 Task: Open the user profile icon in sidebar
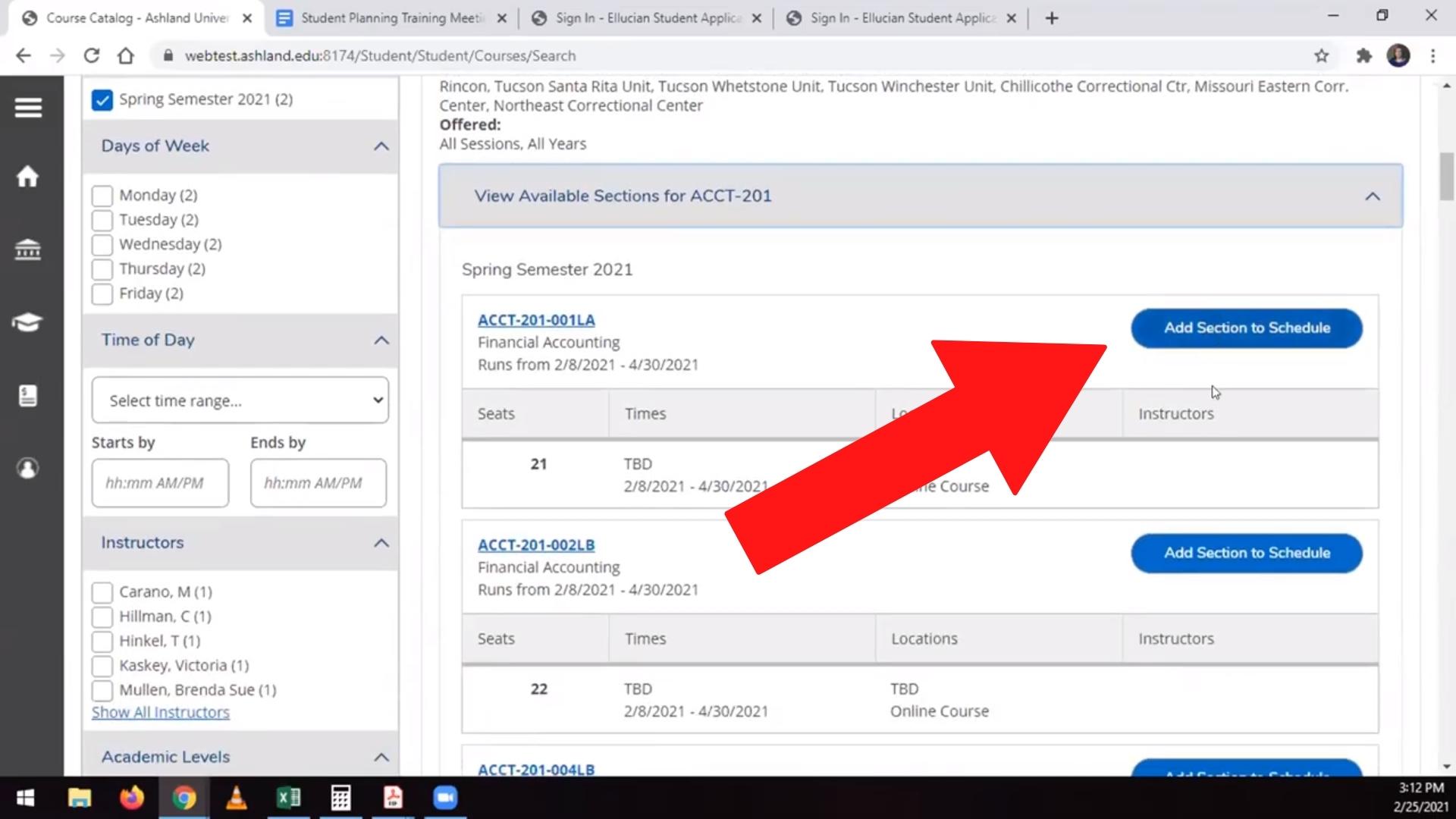pos(28,468)
